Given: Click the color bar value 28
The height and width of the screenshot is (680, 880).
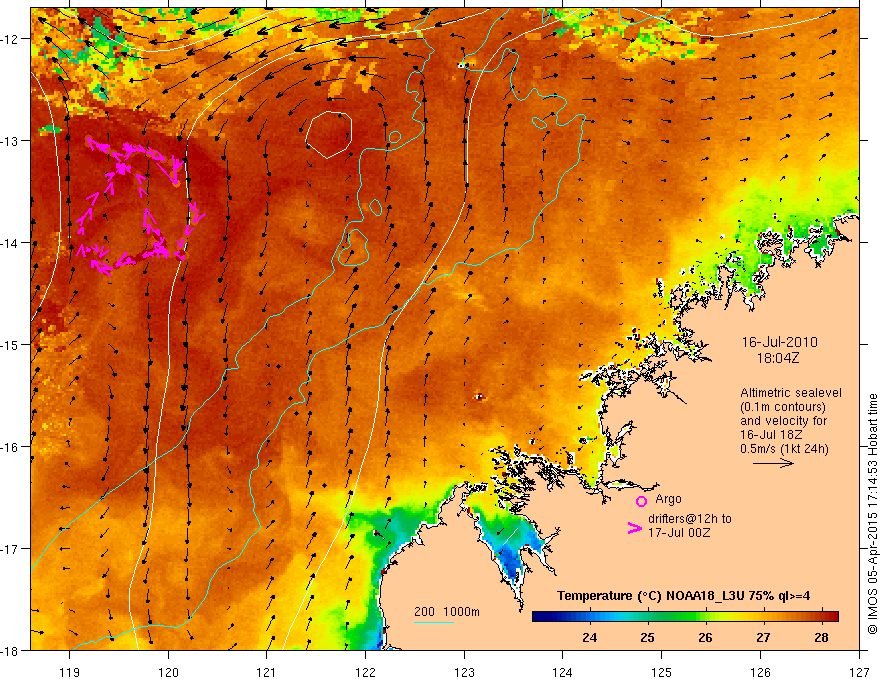Looking at the screenshot, I should [x=821, y=637].
